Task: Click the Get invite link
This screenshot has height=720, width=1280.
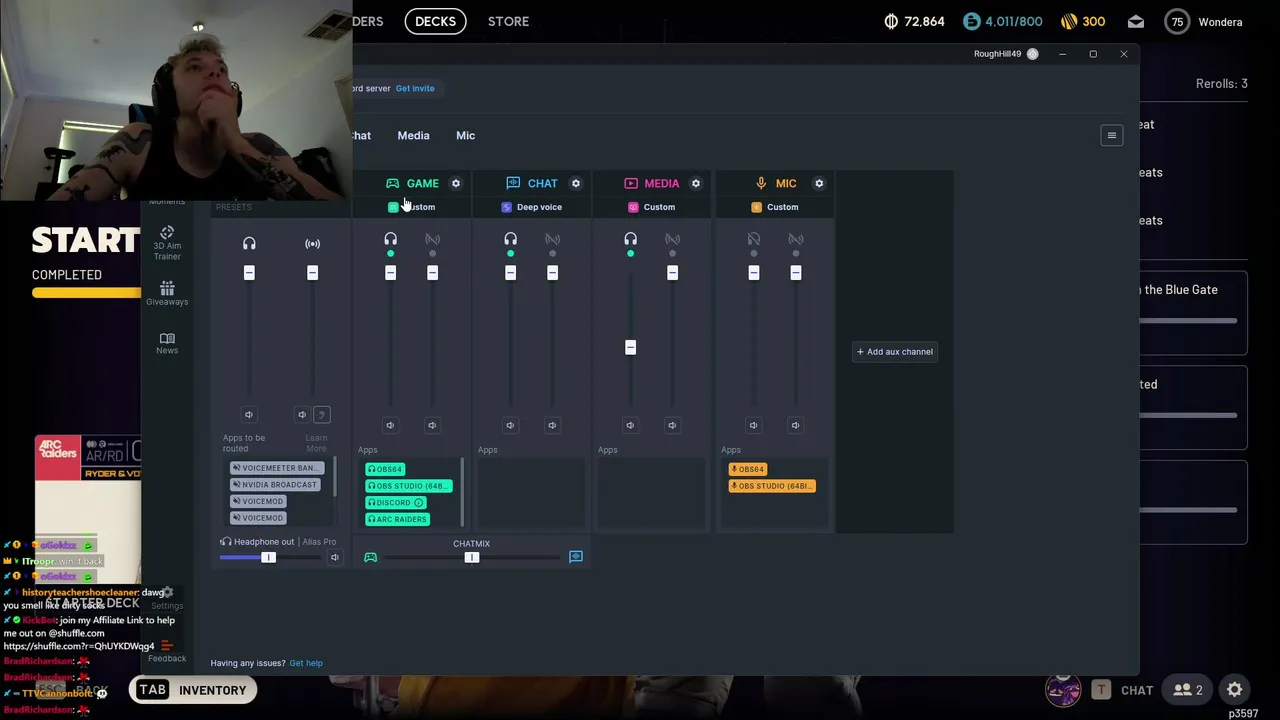Action: (x=415, y=88)
